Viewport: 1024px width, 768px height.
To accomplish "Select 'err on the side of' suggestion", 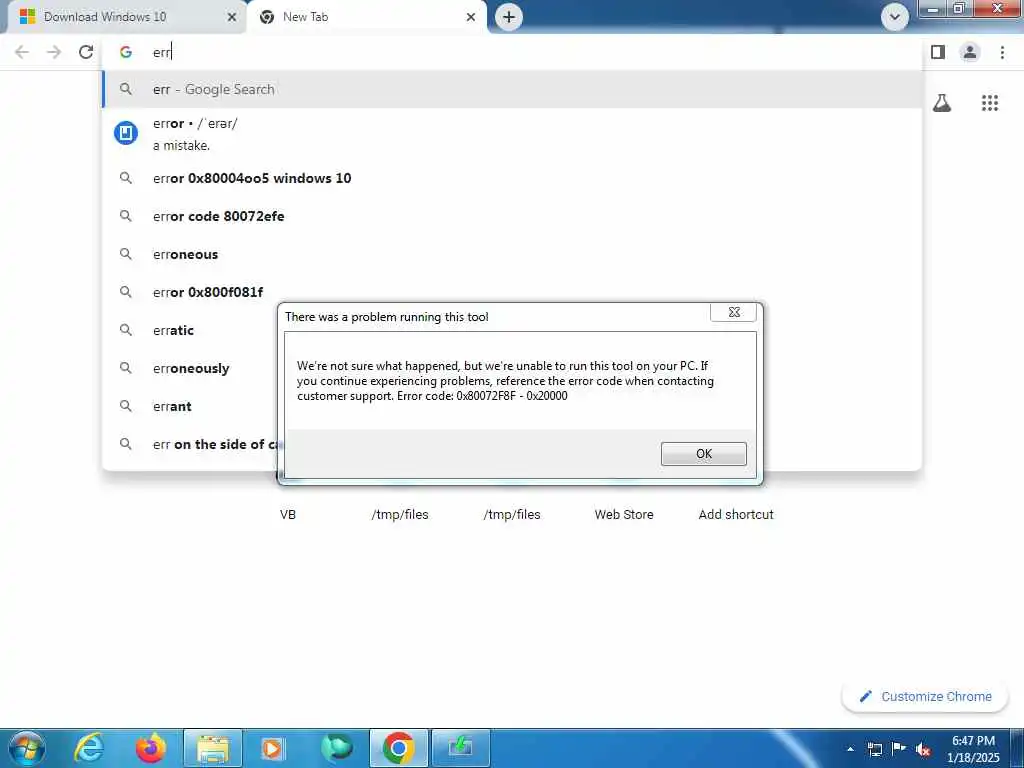I will coord(189,444).
